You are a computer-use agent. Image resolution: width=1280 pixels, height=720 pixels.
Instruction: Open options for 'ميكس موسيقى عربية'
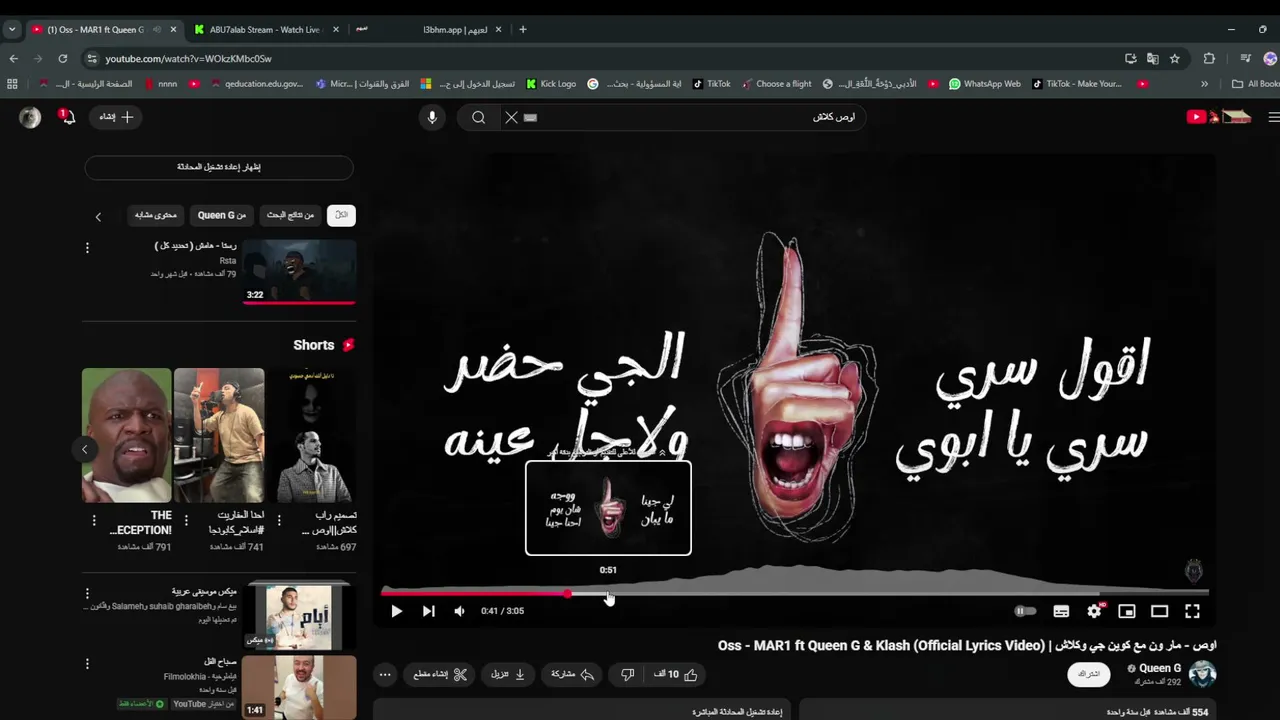87,593
